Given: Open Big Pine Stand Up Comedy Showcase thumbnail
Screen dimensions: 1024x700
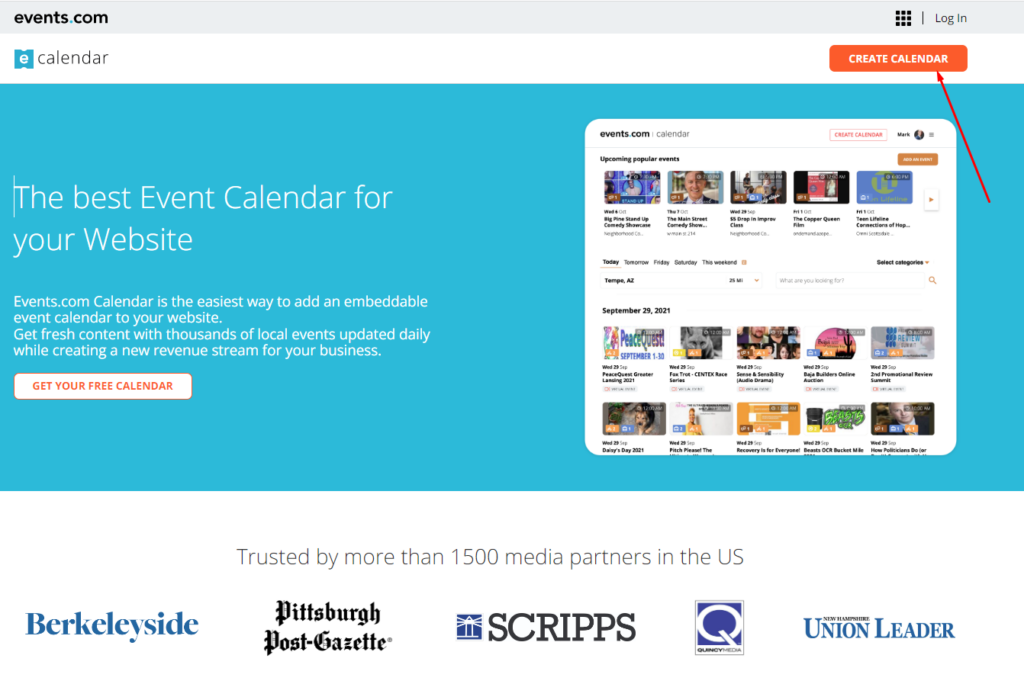Looking at the screenshot, I should click(632, 187).
